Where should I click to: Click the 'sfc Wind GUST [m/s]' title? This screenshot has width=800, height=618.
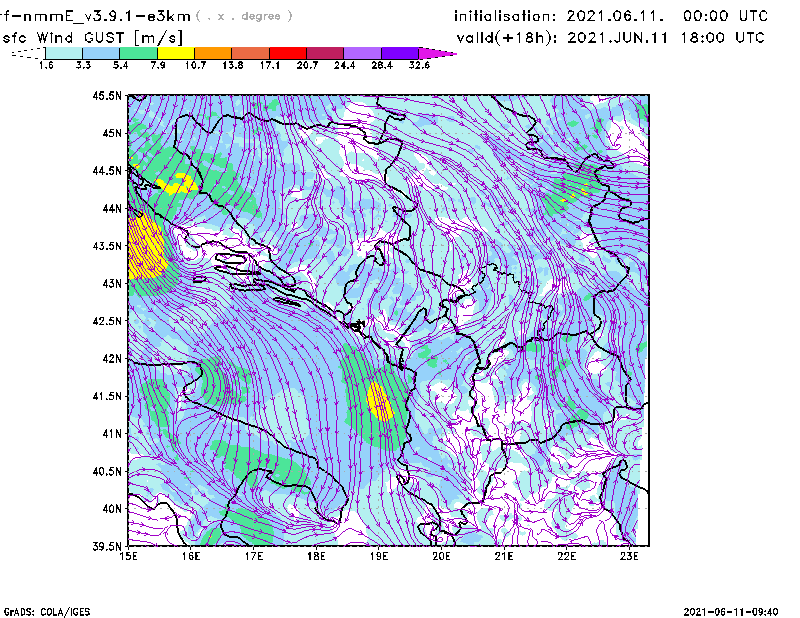92,38
